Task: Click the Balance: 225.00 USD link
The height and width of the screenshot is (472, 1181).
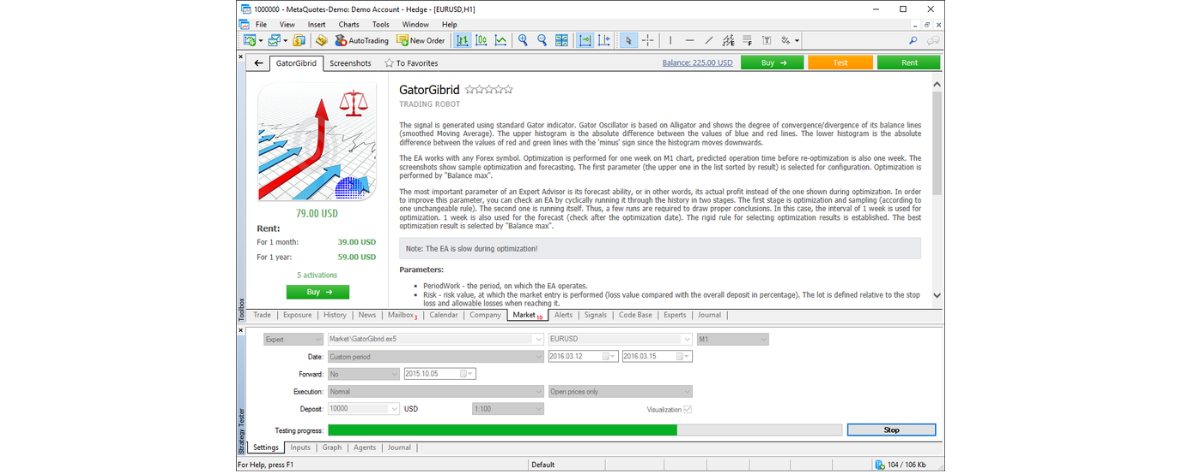Action: (697, 63)
